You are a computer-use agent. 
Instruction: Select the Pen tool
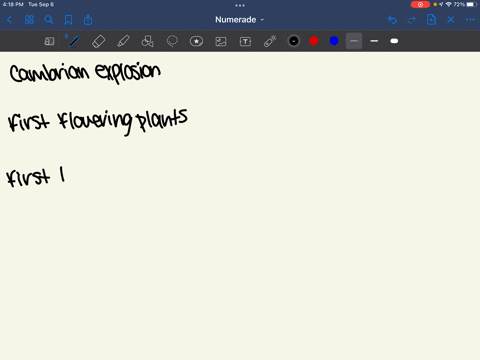[x=74, y=41]
